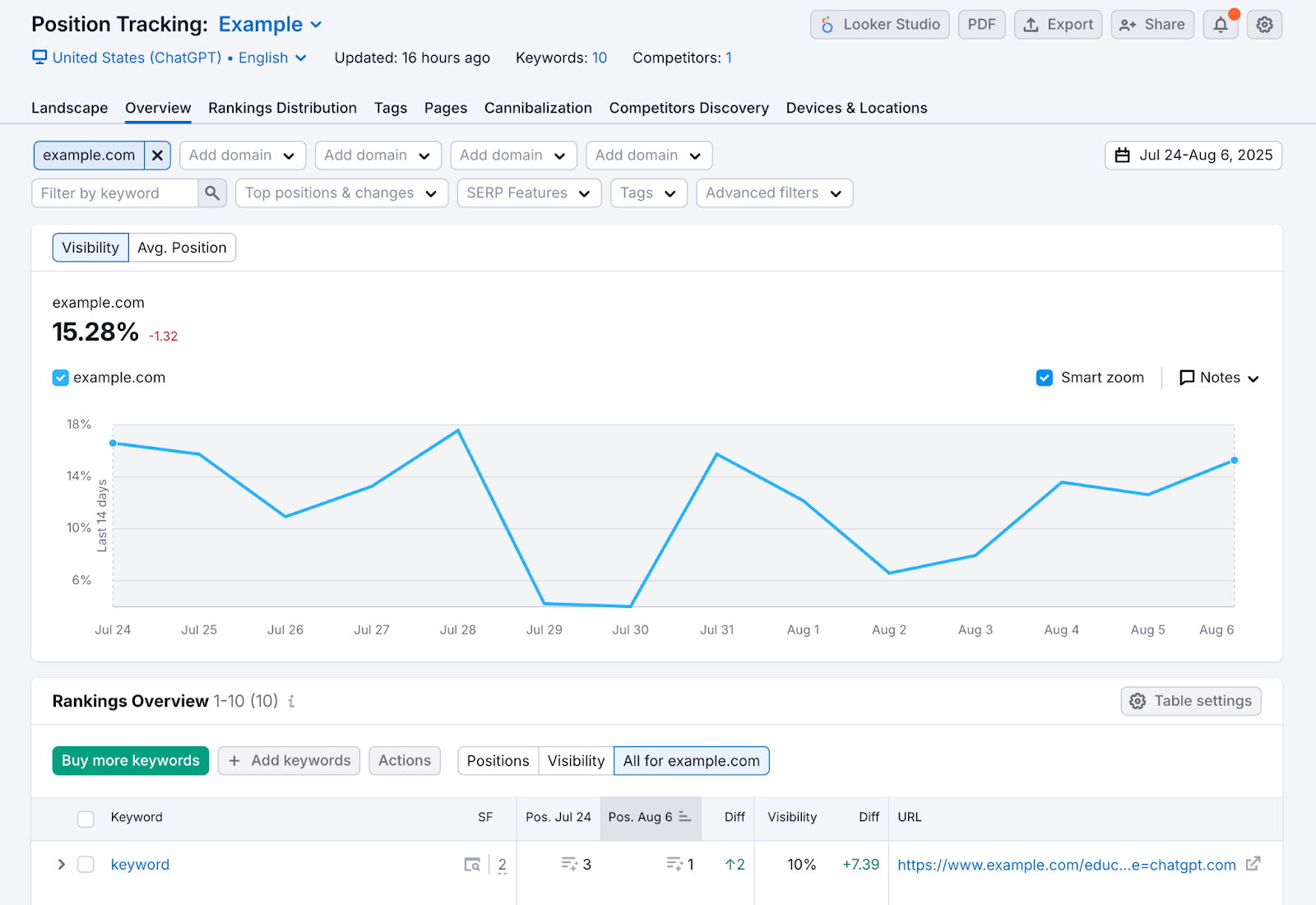
Task: Open the SERP Features dropdown
Action: [528, 193]
